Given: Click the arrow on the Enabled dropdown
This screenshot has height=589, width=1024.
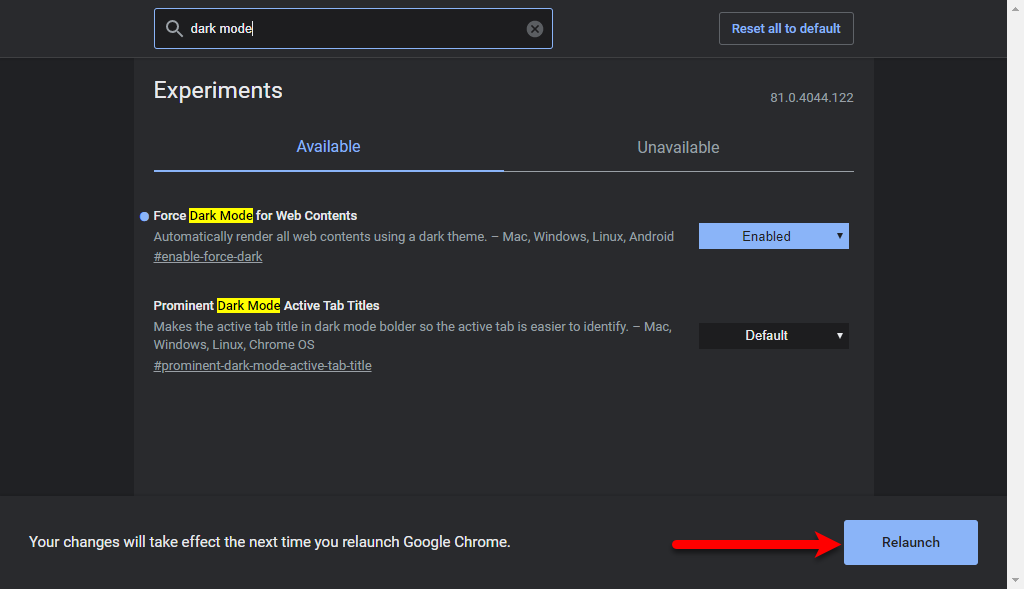Looking at the screenshot, I should click(x=840, y=236).
